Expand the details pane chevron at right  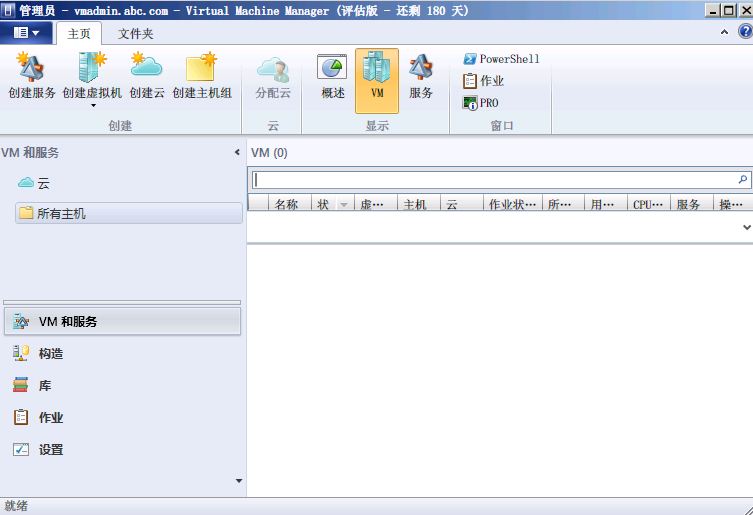(747, 227)
